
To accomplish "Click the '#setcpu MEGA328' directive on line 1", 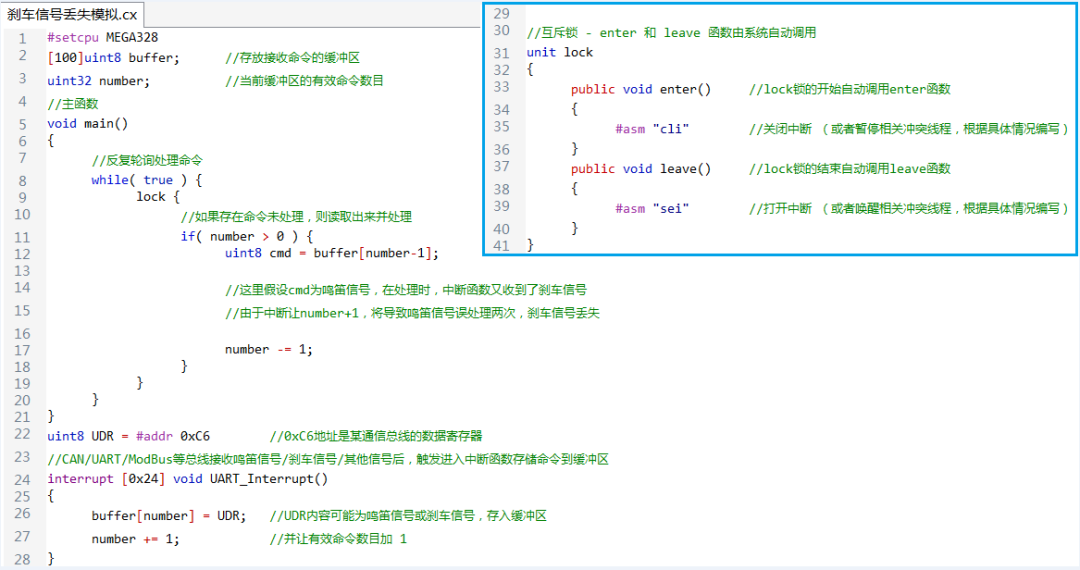I will [x=103, y=37].
